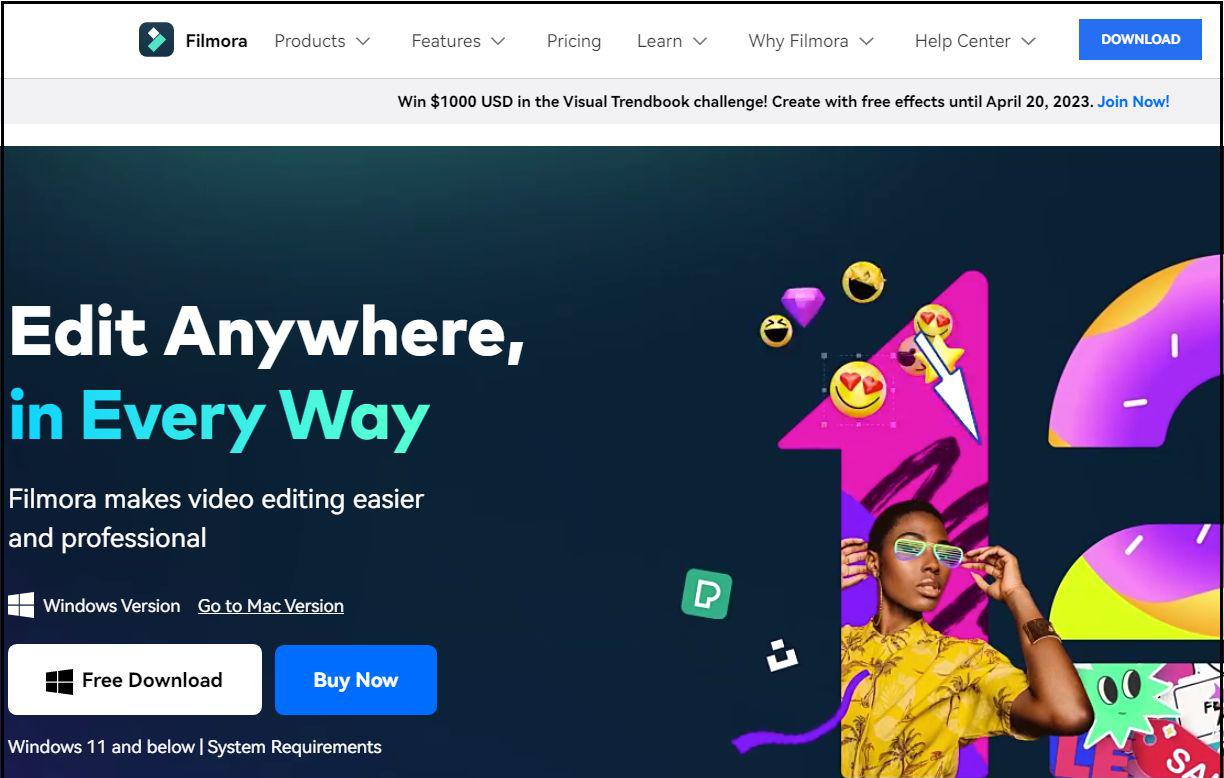Open the Pricing page
The height and width of the screenshot is (778, 1224).
574,41
